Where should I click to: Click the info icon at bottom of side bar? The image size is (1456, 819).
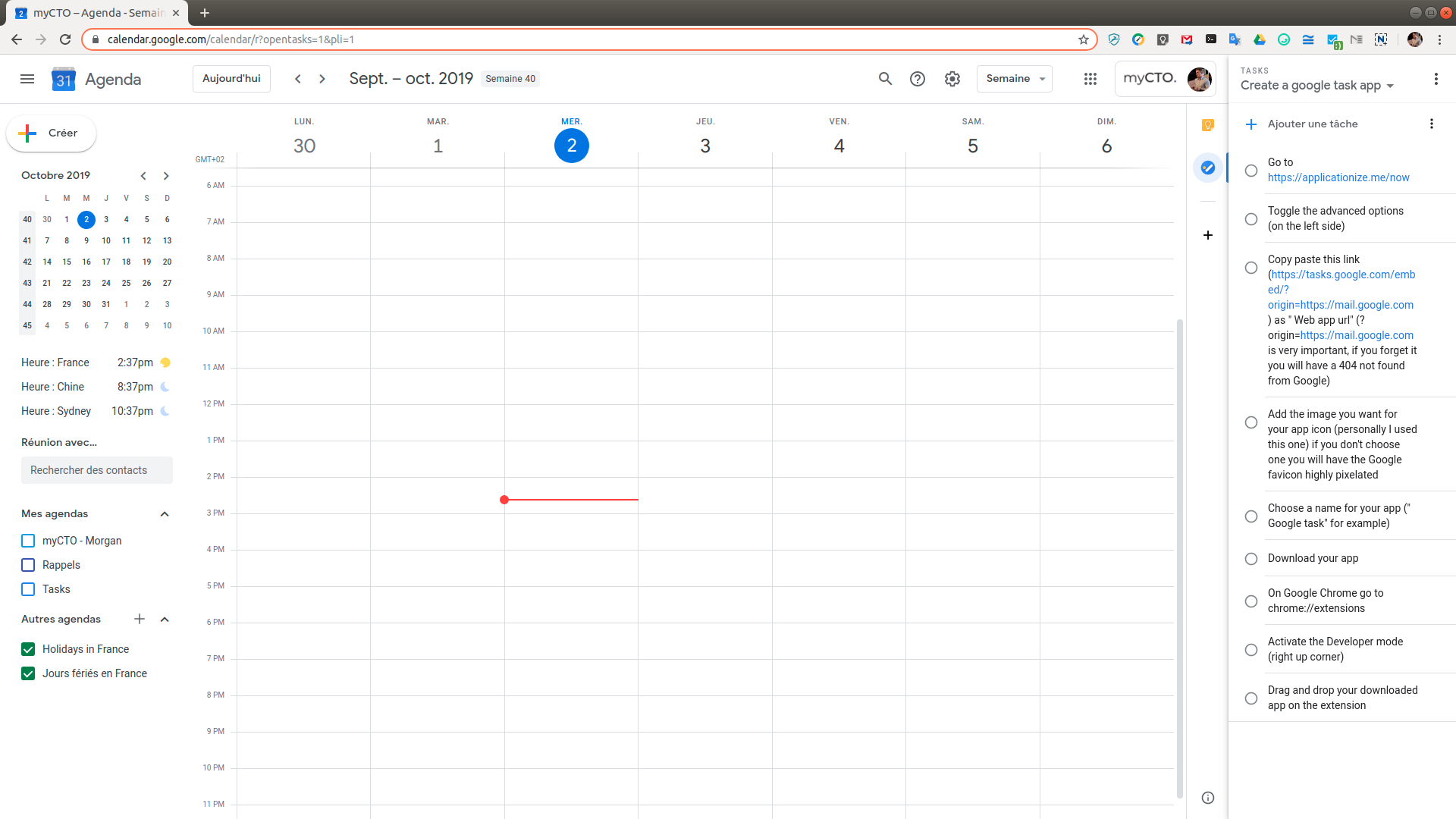coord(1208,798)
